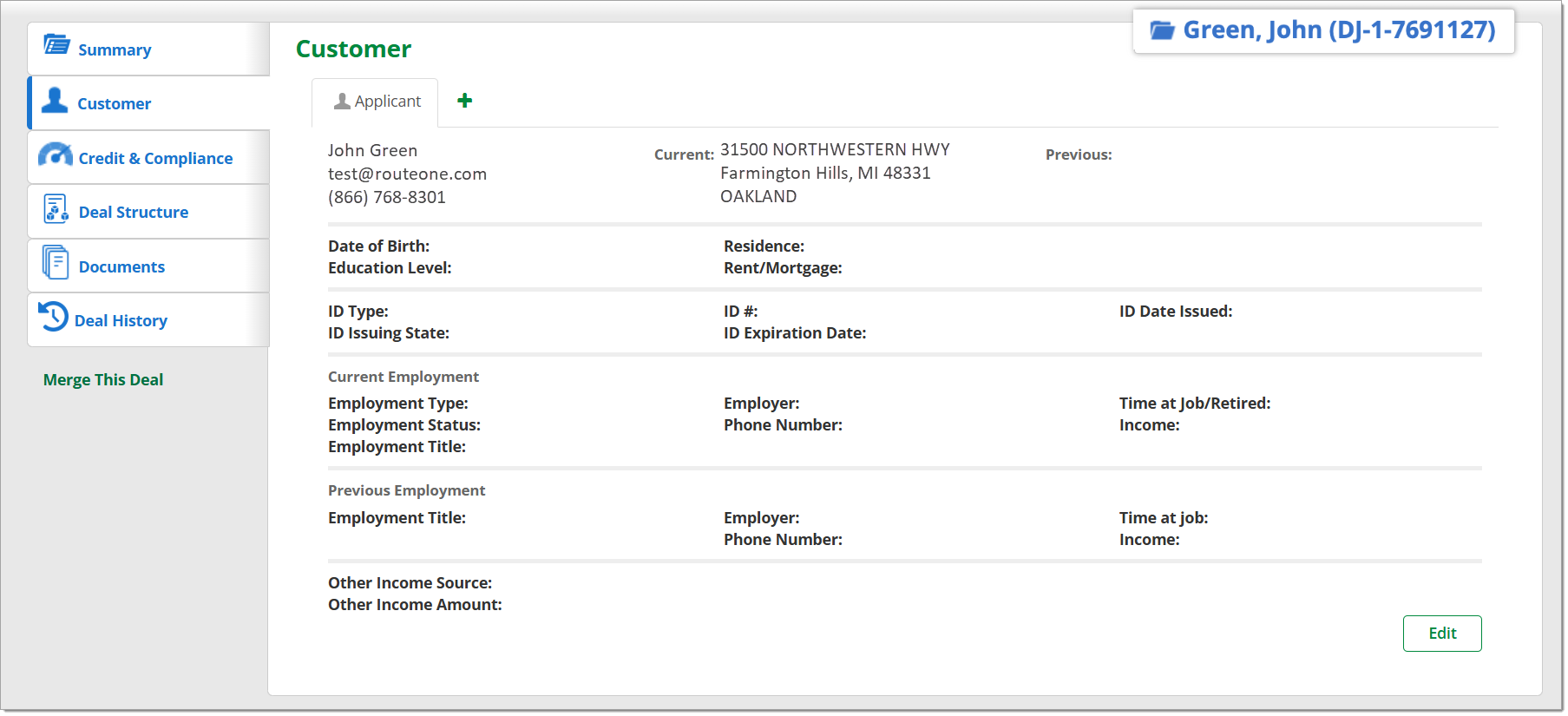
Task: Click the Previous Employment section heading
Action: pyautogui.click(x=407, y=490)
